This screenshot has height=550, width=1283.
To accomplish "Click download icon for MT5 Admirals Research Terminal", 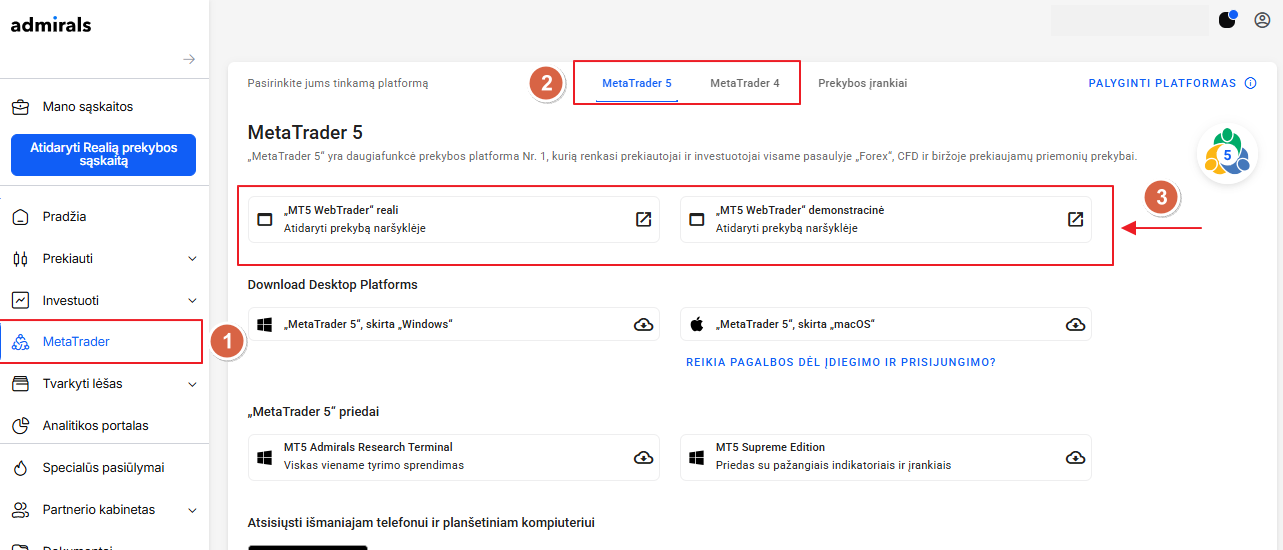I will click(x=644, y=458).
